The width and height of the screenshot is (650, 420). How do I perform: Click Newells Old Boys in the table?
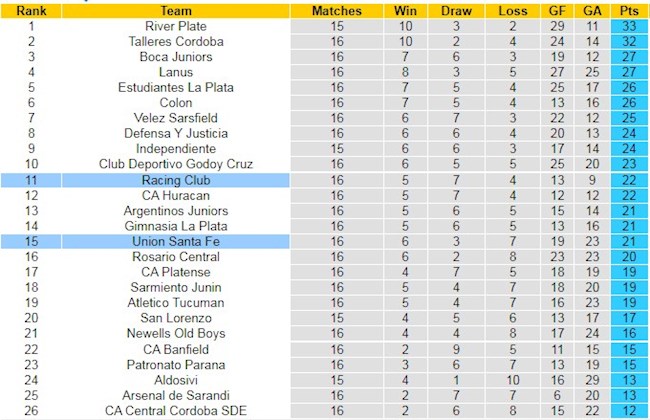[x=176, y=333]
